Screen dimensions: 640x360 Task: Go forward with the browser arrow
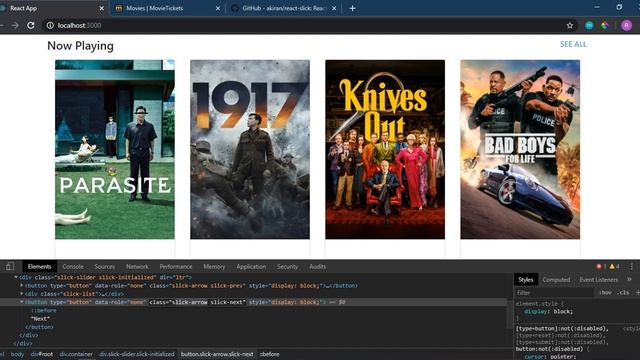tap(15, 25)
